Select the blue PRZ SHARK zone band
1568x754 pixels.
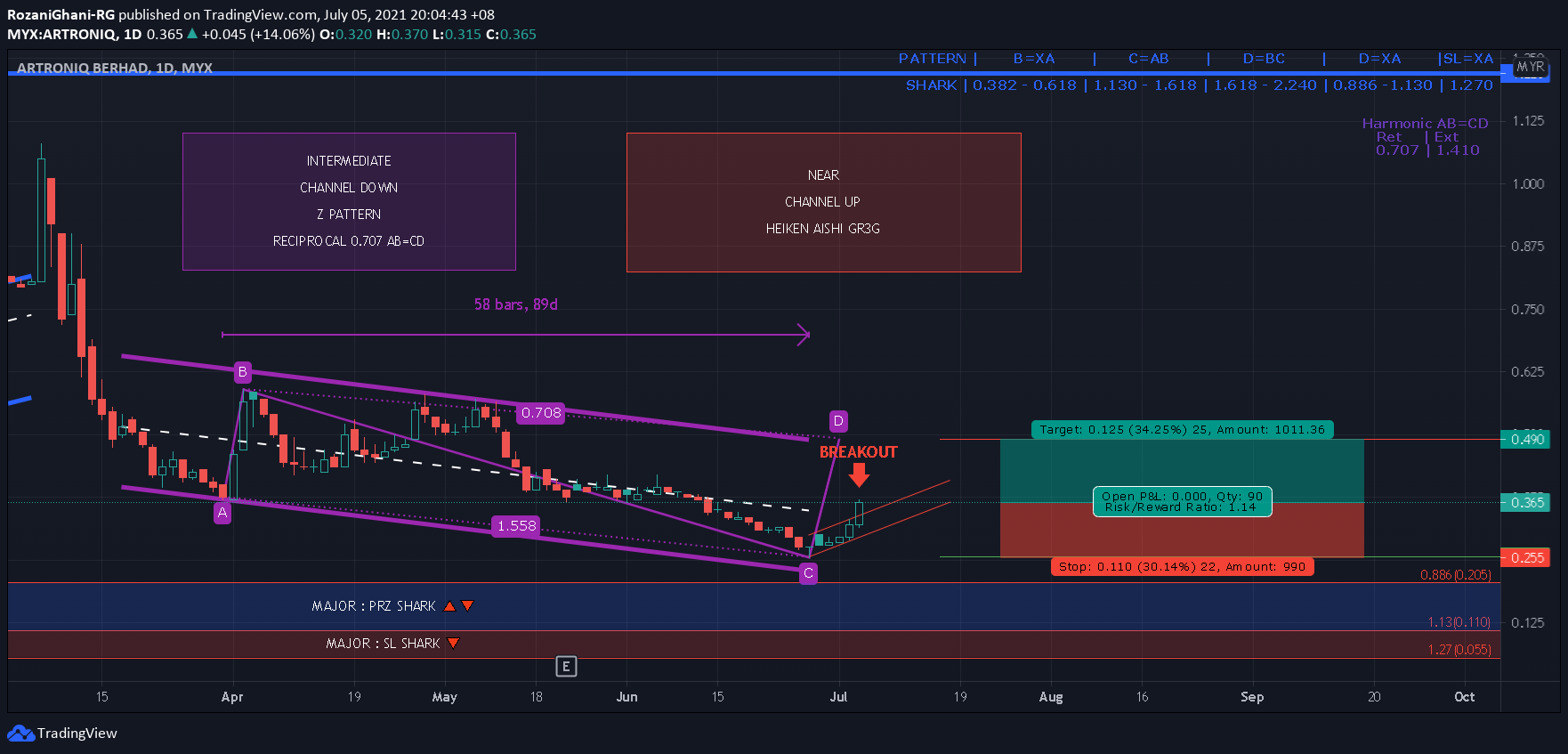coord(754,606)
